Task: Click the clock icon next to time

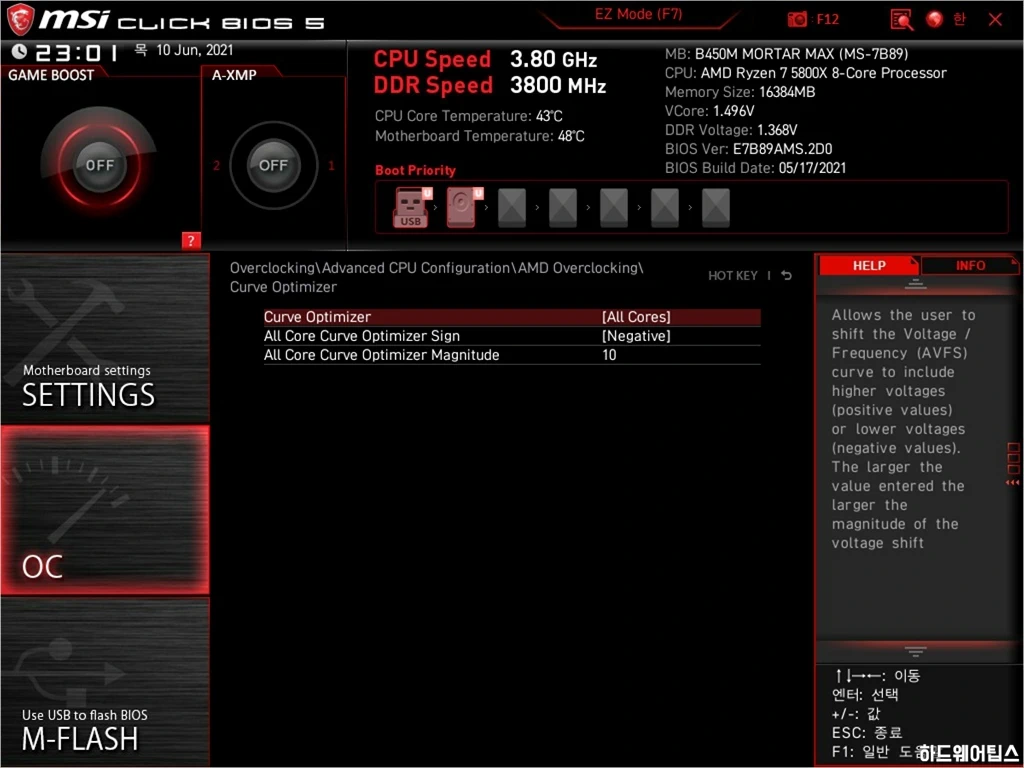Action: tap(20, 51)
